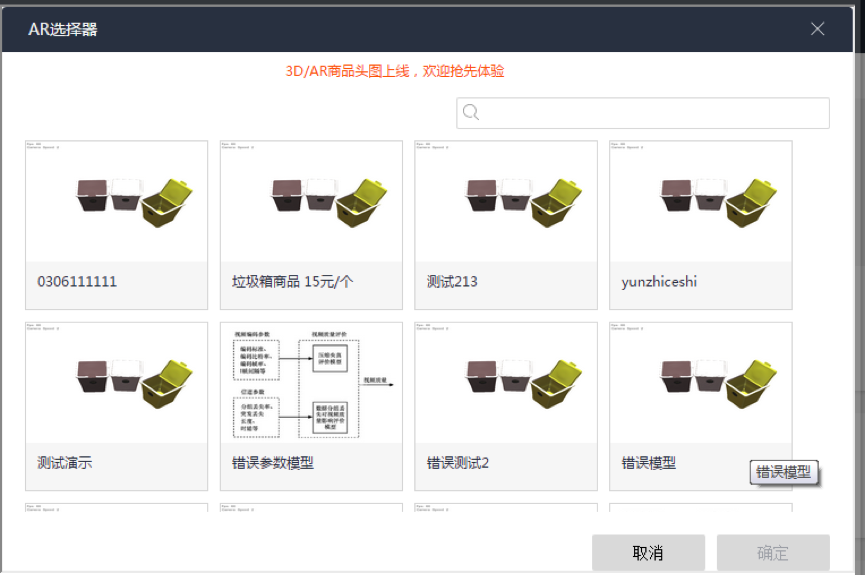Click the magnifier icon in the search box
The image size is (866, 576).
click(470, 112)
